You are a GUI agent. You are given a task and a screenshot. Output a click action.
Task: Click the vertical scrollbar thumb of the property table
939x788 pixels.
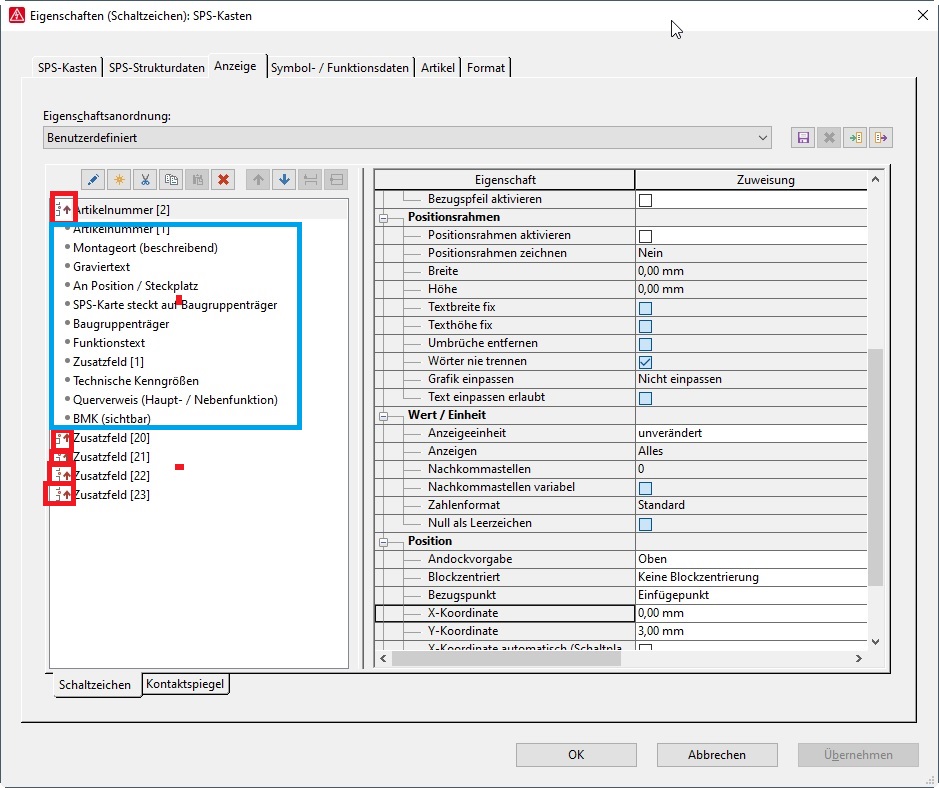pos(875,467)
